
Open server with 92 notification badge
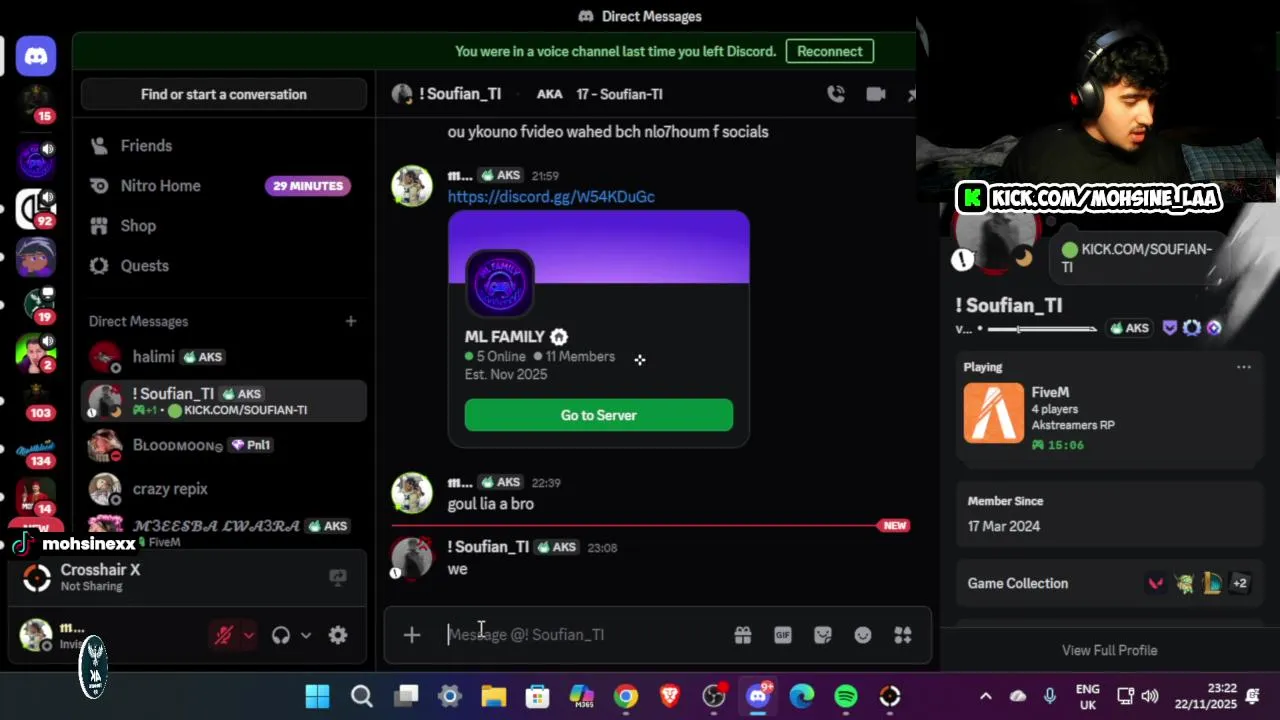[36, 207]
